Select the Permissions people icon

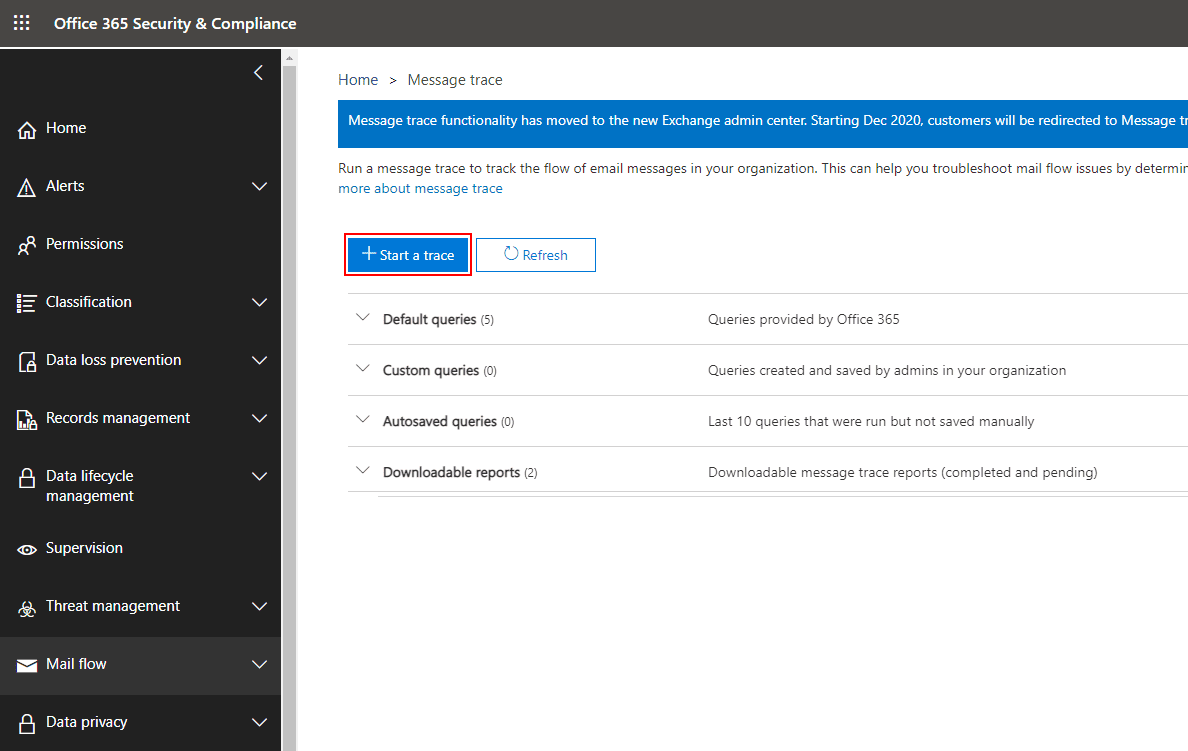point(27,245)
